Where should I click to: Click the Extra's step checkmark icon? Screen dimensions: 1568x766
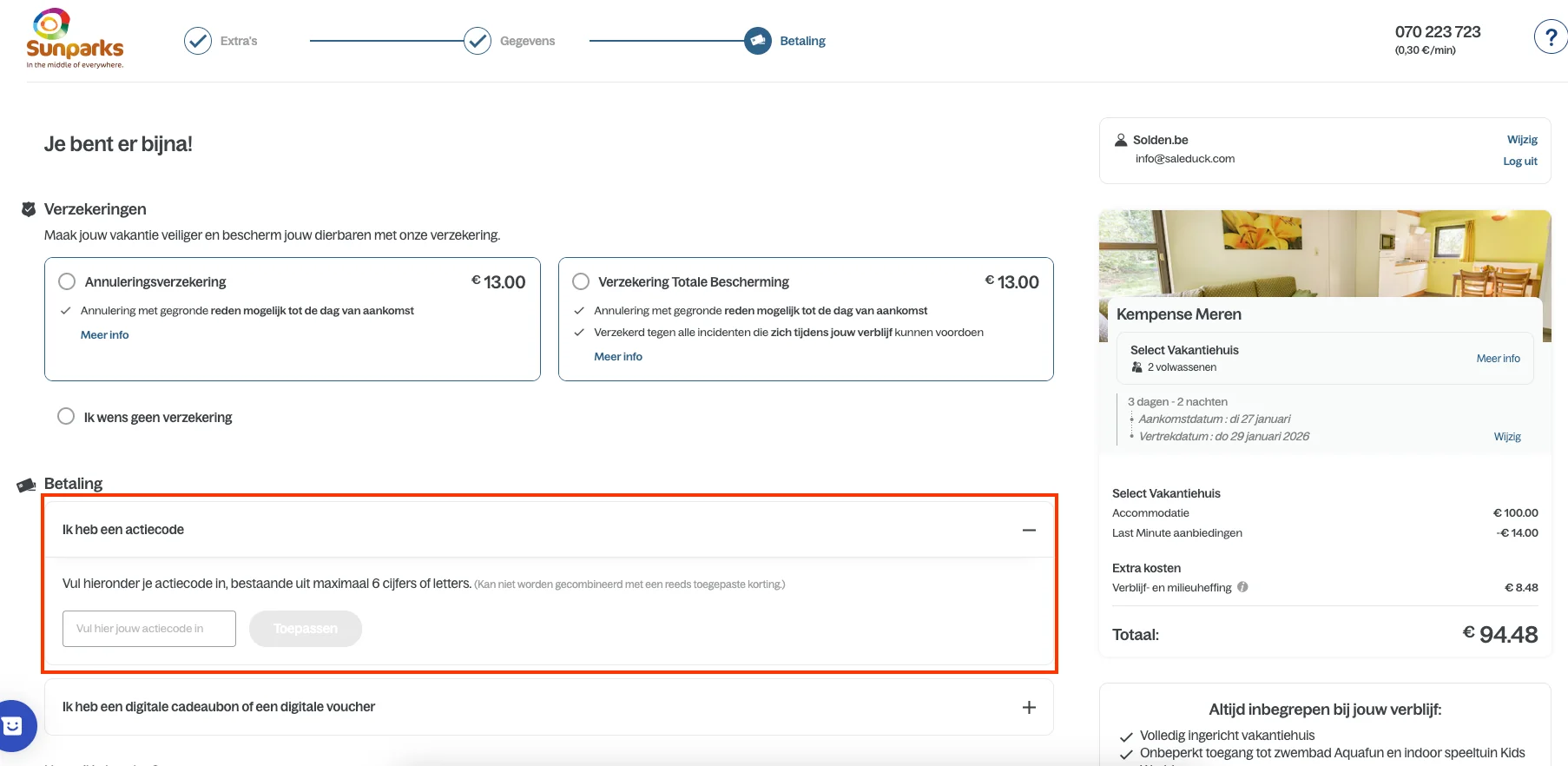click(198, 41)
